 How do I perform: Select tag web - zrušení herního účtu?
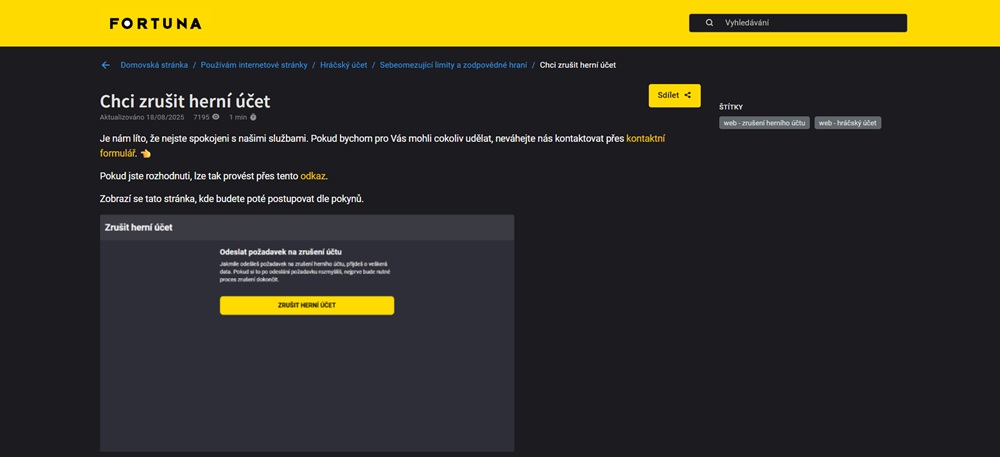point(764,123)
